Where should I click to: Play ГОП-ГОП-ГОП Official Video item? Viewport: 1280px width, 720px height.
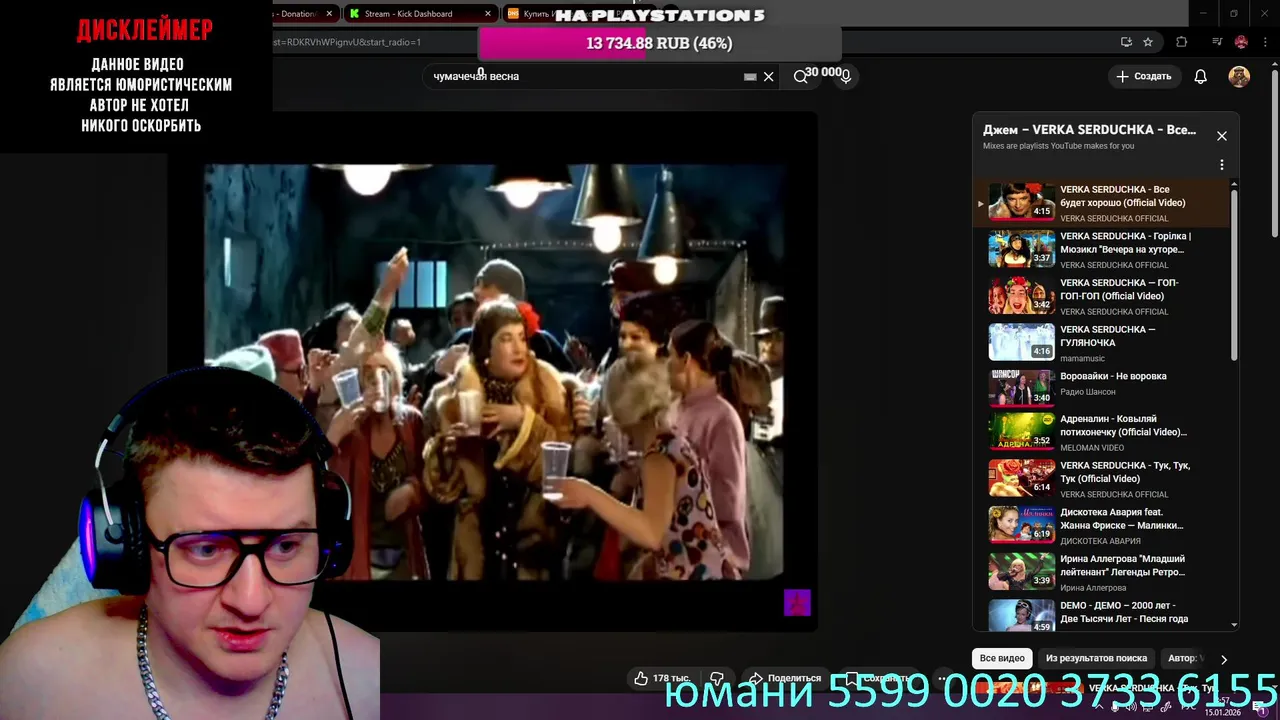(1102, 296)
